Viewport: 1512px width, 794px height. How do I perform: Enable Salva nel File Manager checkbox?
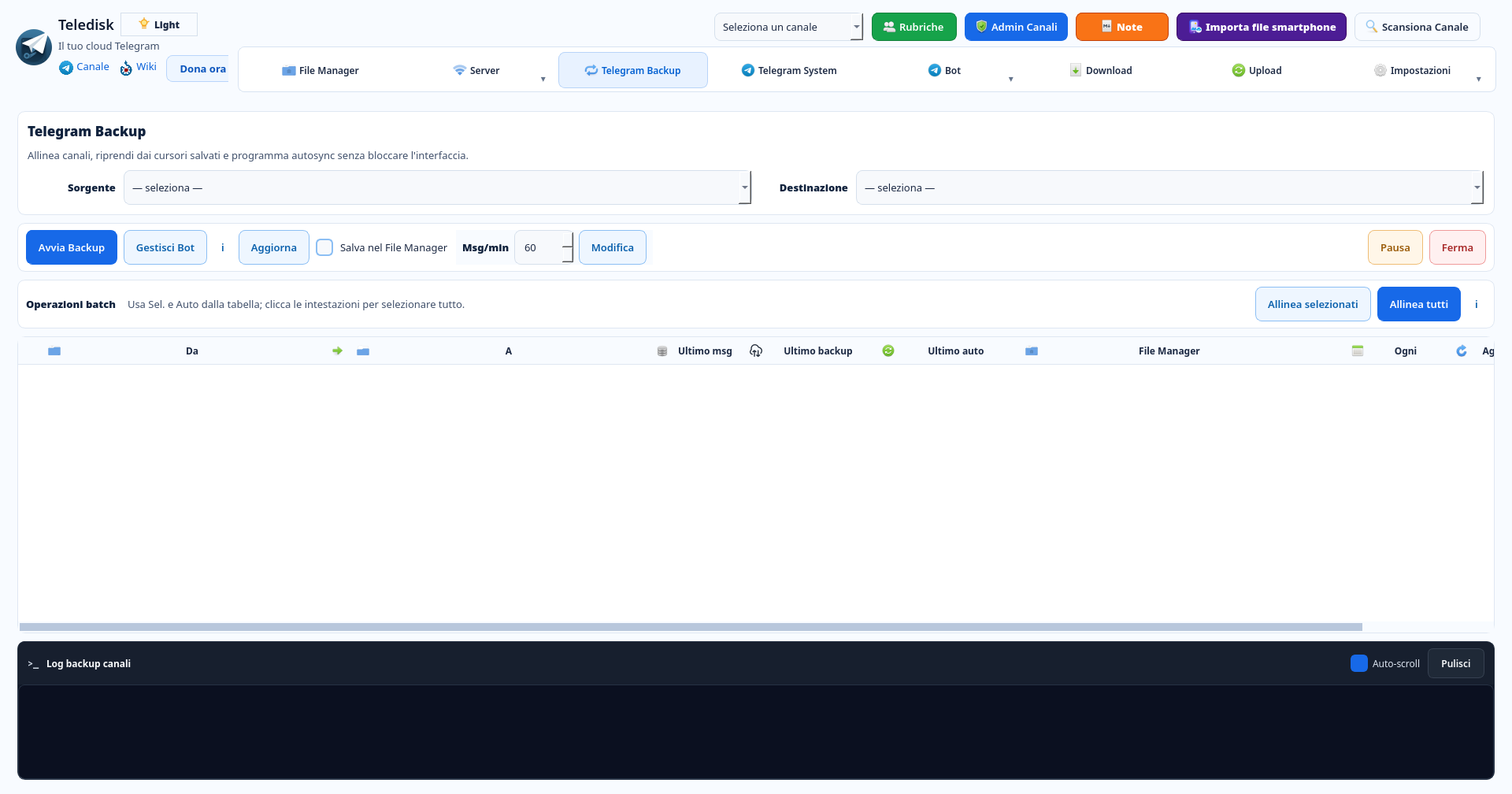(x=324, y=247)
